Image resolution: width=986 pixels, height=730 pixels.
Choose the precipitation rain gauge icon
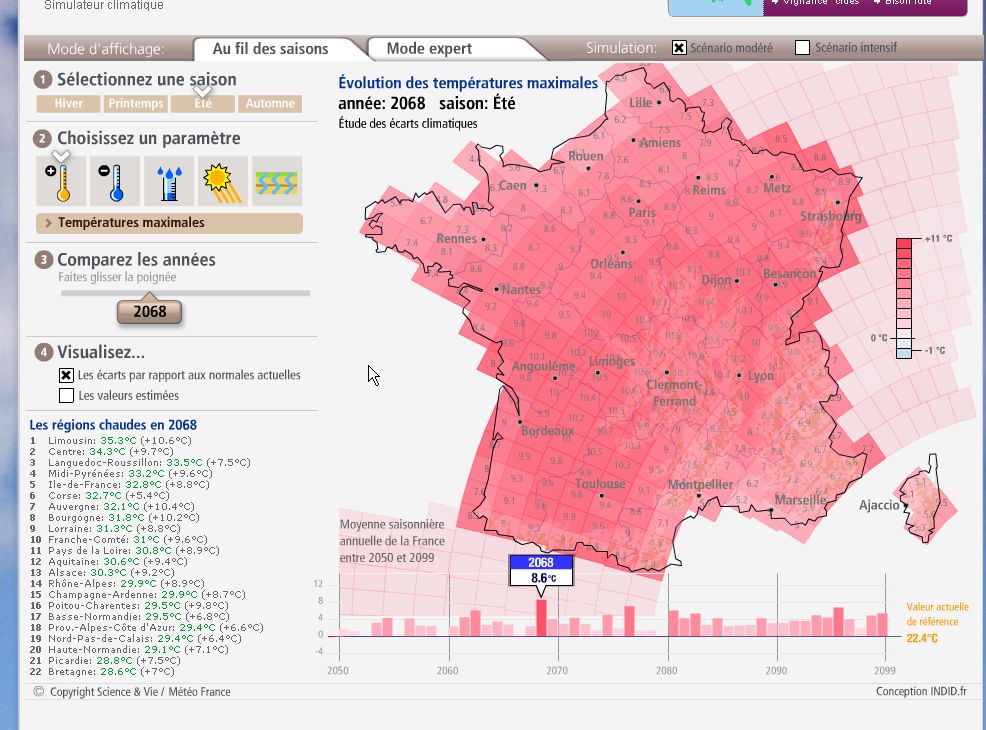point(169,182)
